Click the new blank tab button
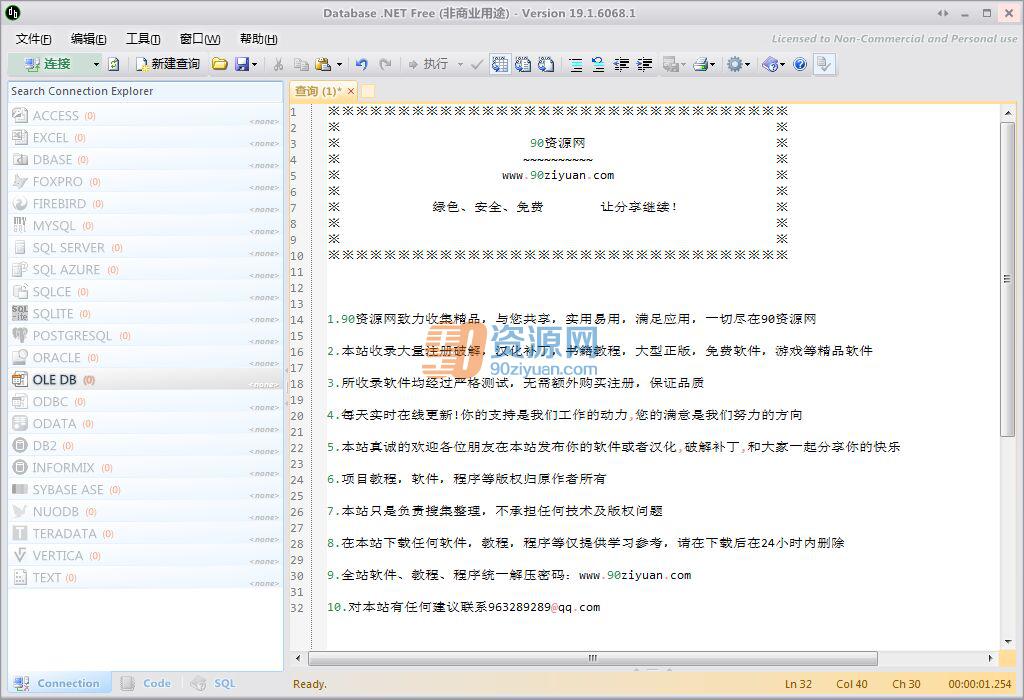 (368, 91)
